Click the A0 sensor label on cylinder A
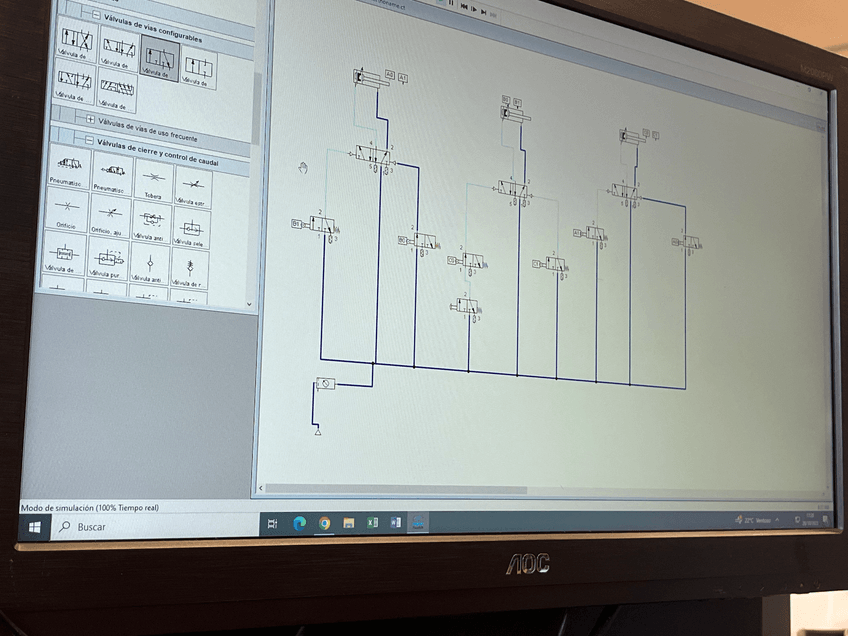 point(390,74)
